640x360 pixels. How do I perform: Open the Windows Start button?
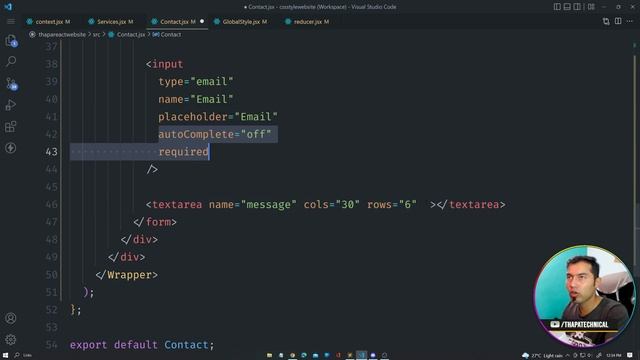pyautogui.click(x=5, y=355)
